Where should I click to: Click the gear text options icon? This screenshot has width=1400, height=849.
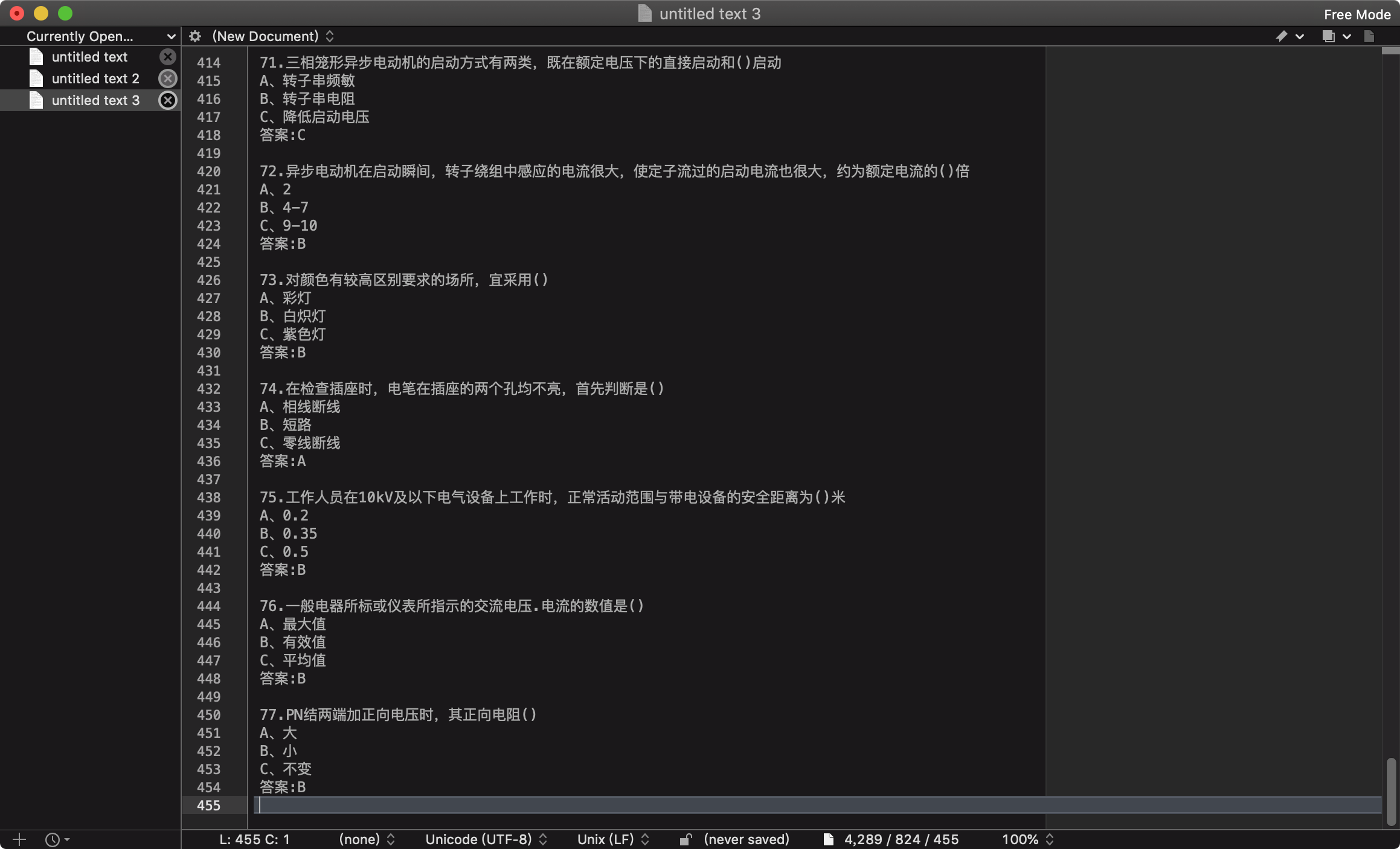pyautogui.click(x=194, y=36)
